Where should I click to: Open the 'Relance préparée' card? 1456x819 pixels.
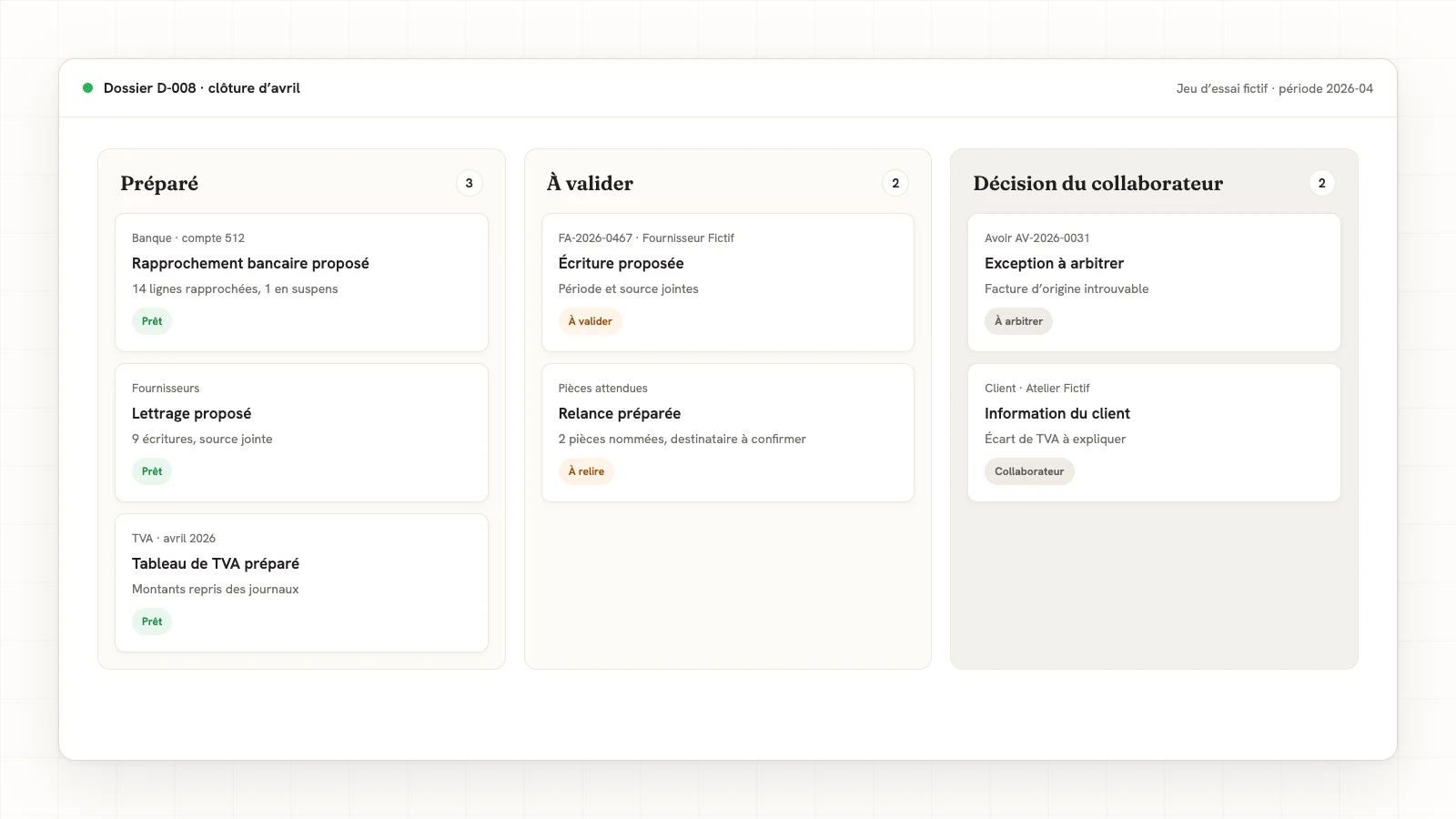[728, 432]
